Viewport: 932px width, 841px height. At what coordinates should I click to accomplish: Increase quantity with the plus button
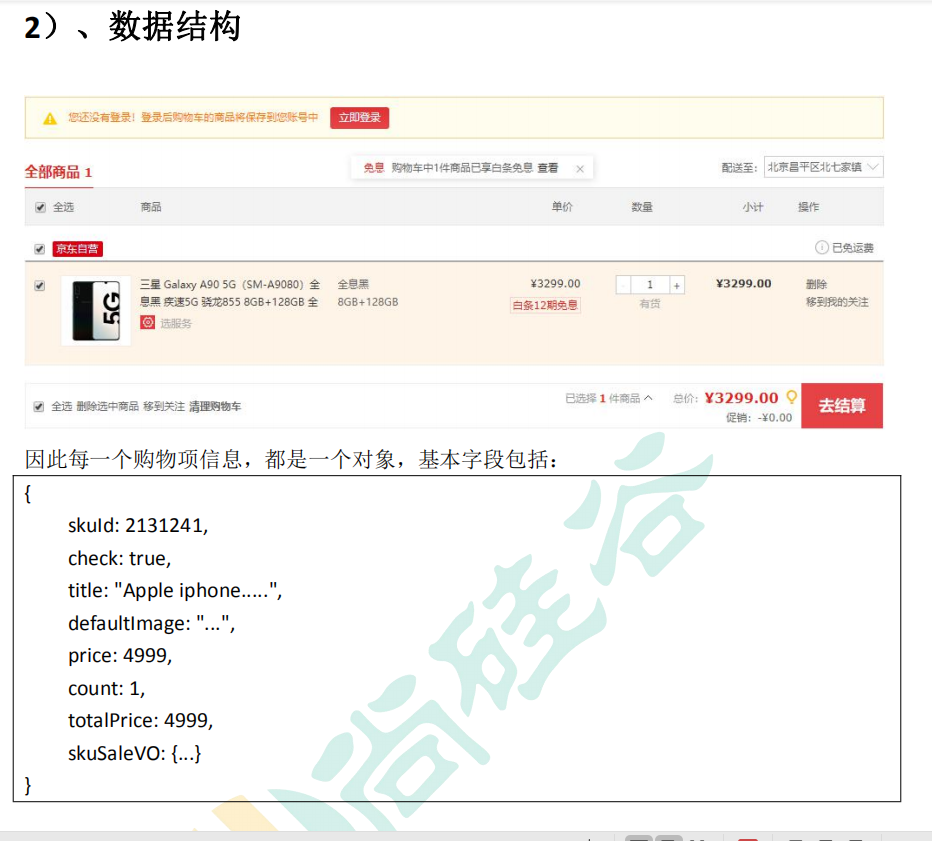tap(677, 285)
